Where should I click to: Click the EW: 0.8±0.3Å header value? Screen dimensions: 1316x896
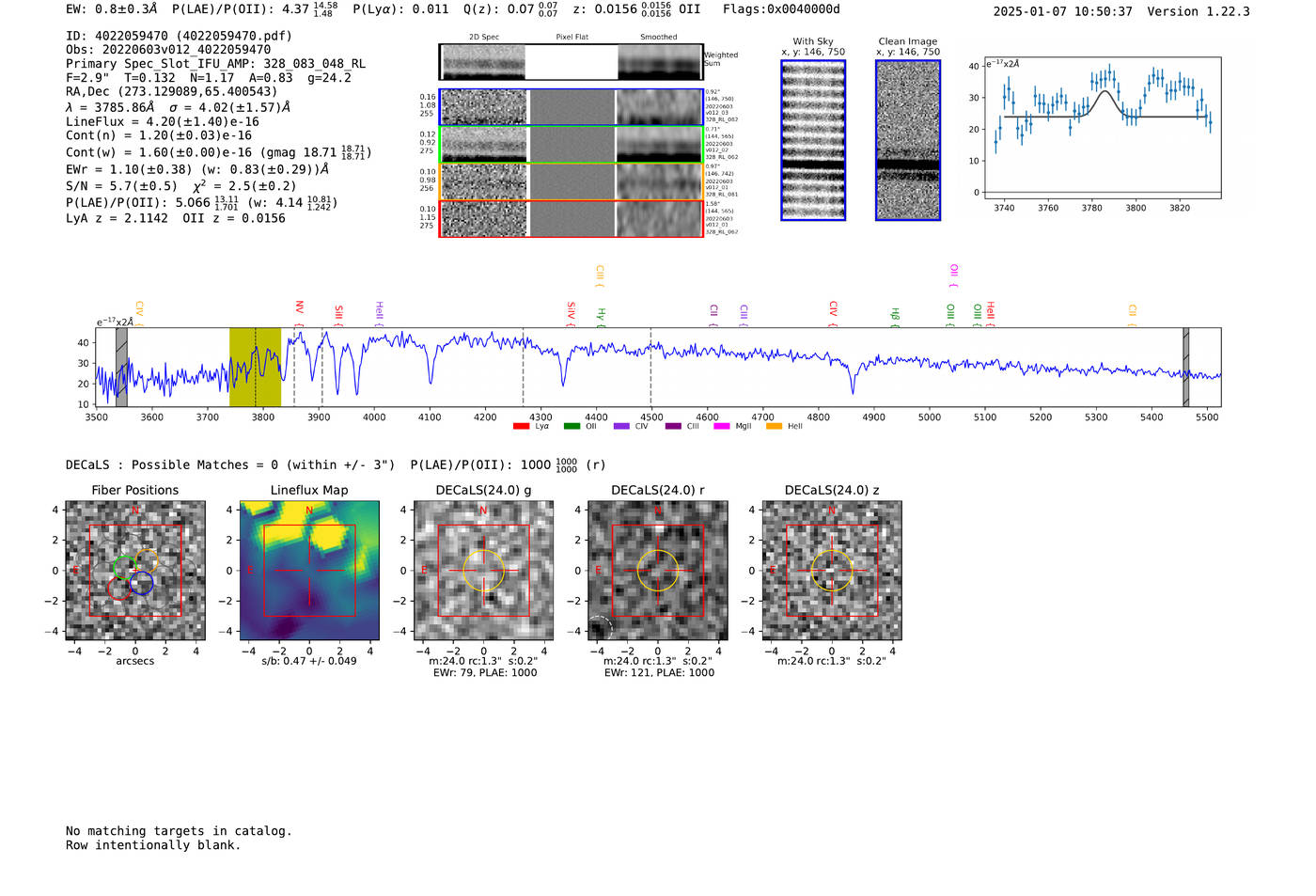coord(112,9)
